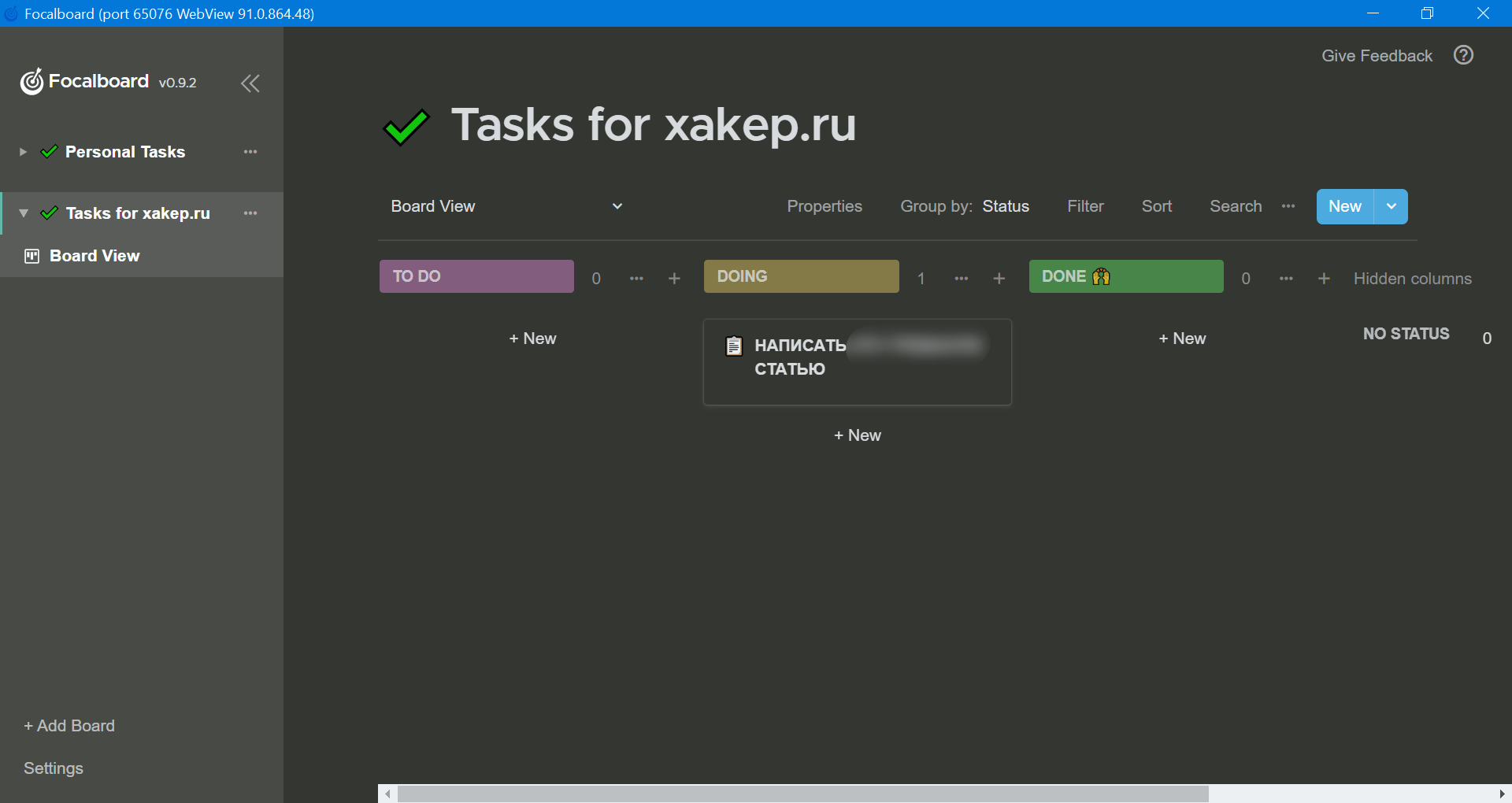Image resolution: width=1512 pixels, height=803 pixels.
Task: Click the horizontal scrollbar thumb
Action: pos(802,794)
